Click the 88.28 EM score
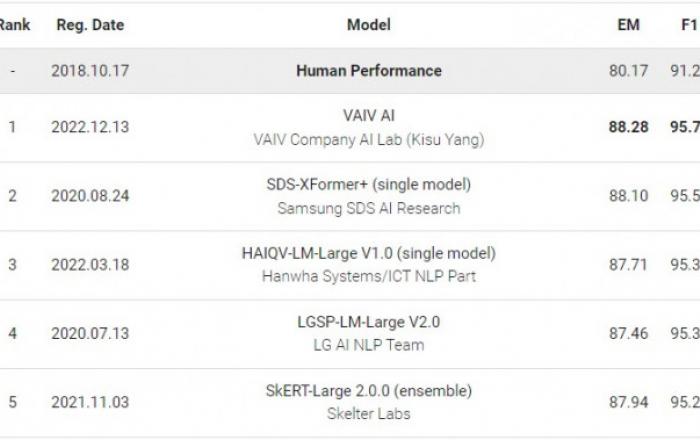 [x=628, y=127]
